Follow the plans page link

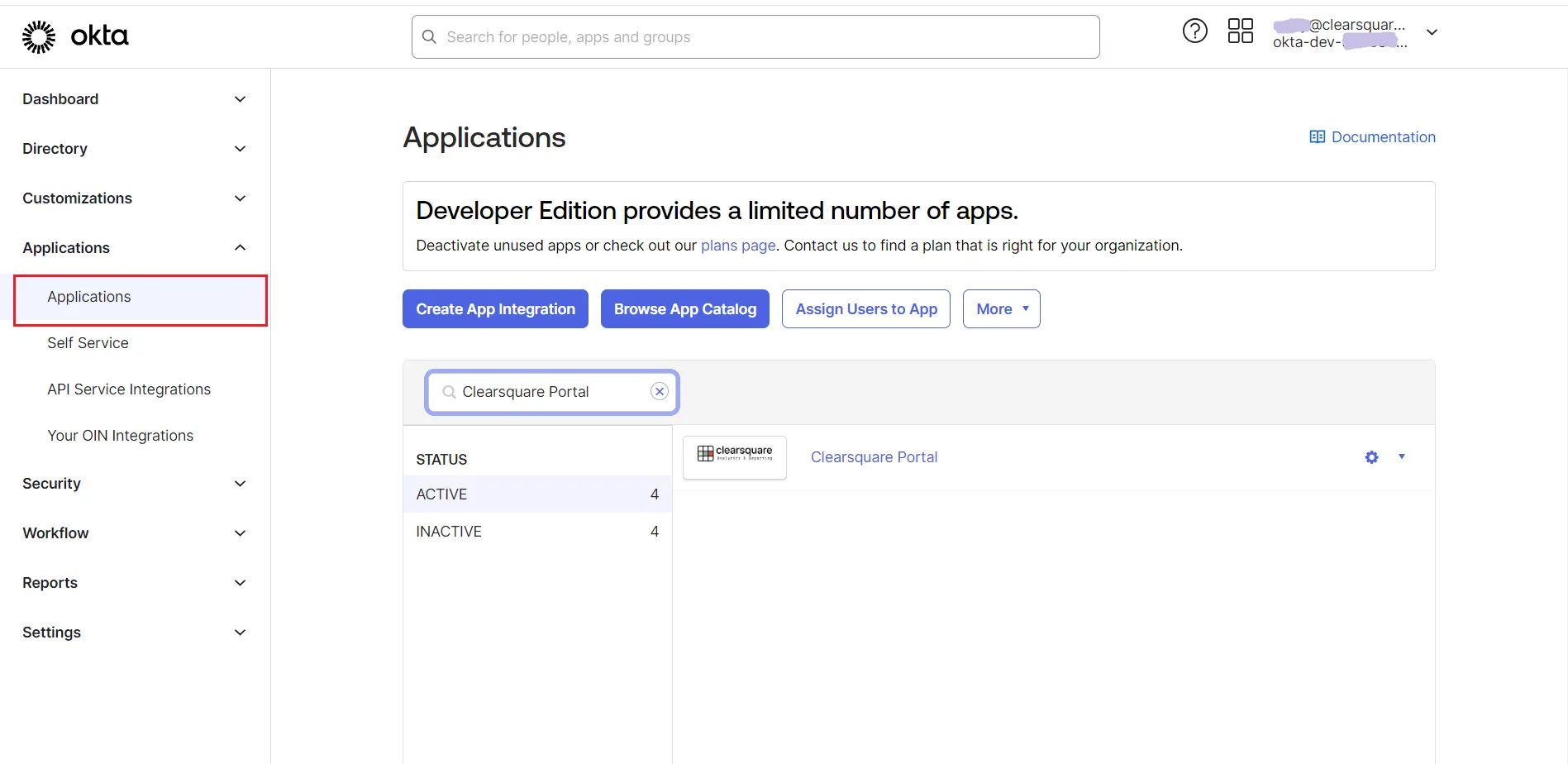[x=738, y=246]
